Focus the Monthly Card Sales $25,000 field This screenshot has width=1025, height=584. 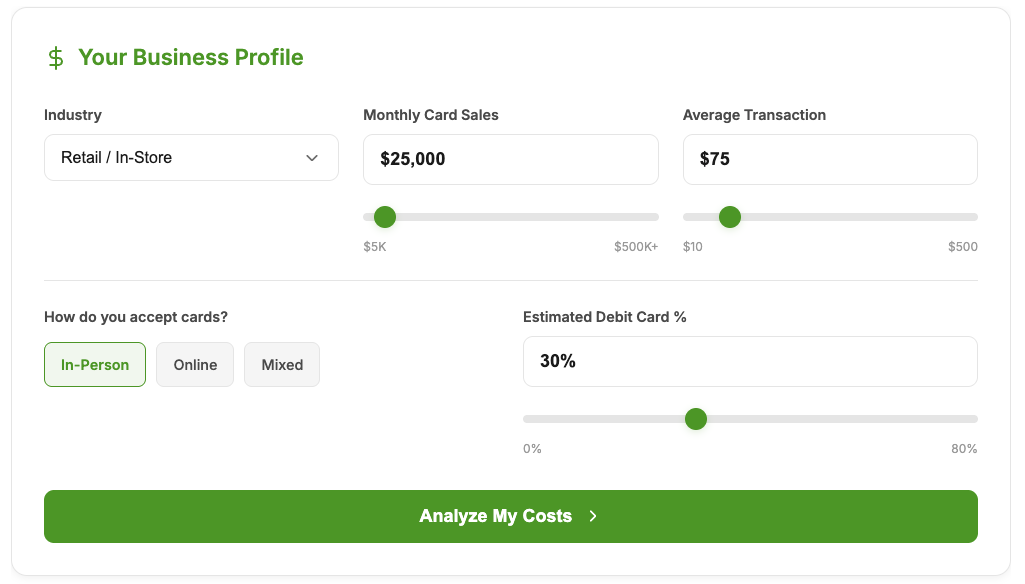[510, 159]
